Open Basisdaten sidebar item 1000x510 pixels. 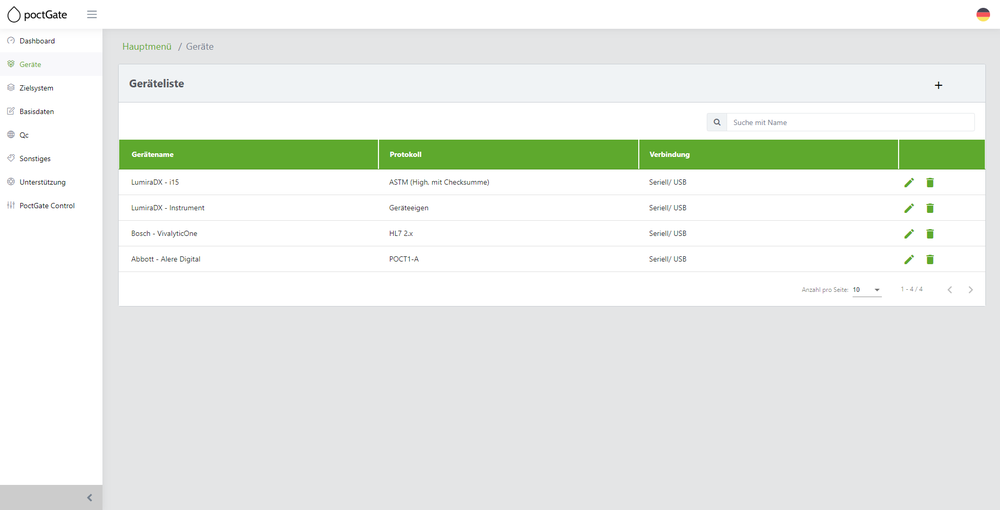pyautogui.click(x=51, y=112)
